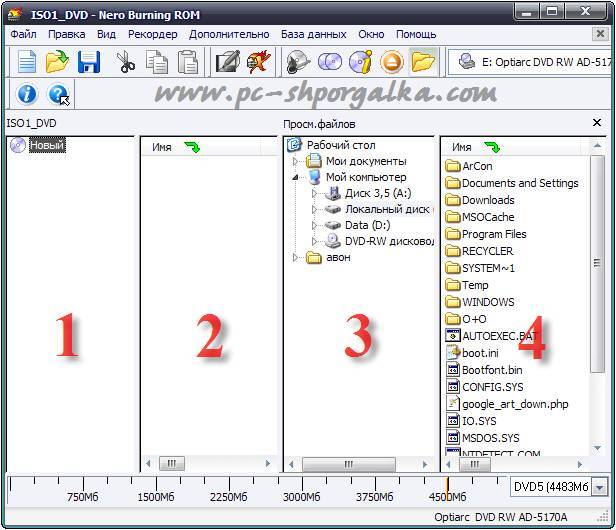Select the Новый disc in compilation tree
616x530 pixels.
47,145
